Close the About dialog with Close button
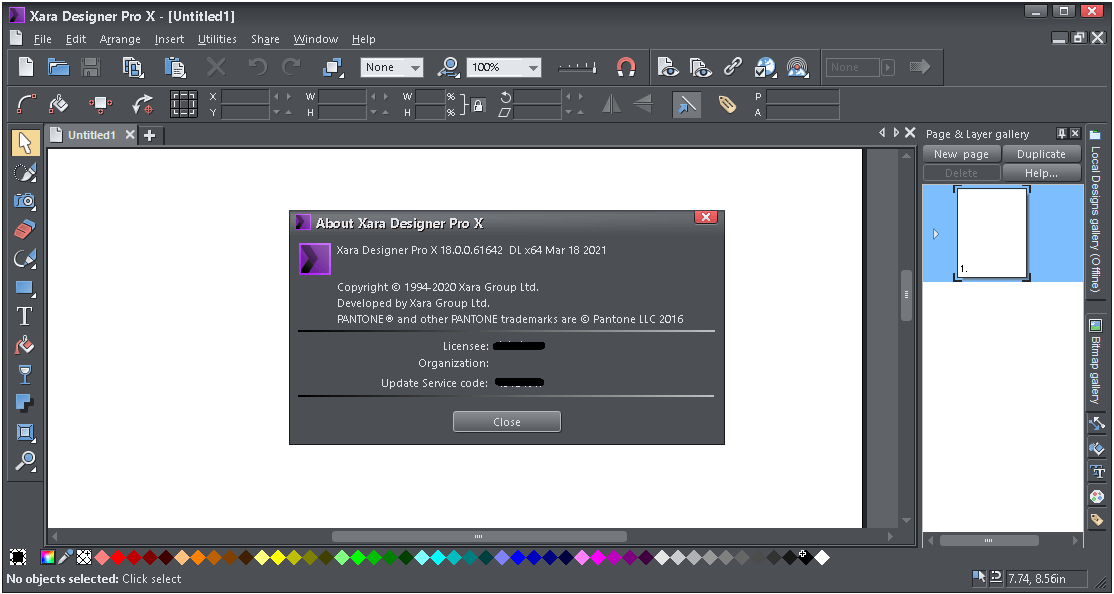The width and height of the screenshot is (1114, 594). tap(507, 421)
